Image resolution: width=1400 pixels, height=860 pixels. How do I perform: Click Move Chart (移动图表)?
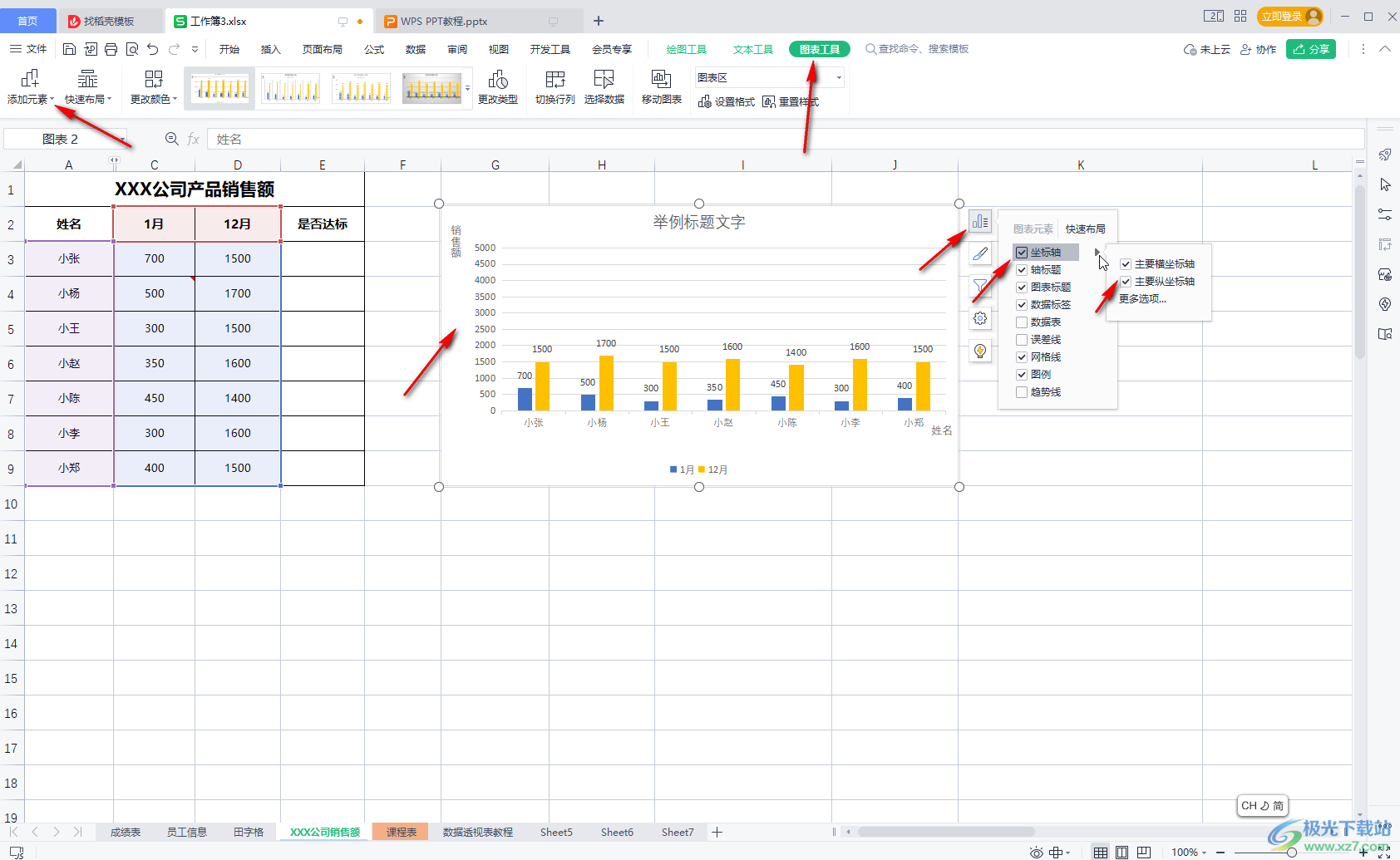pos(662,86)
